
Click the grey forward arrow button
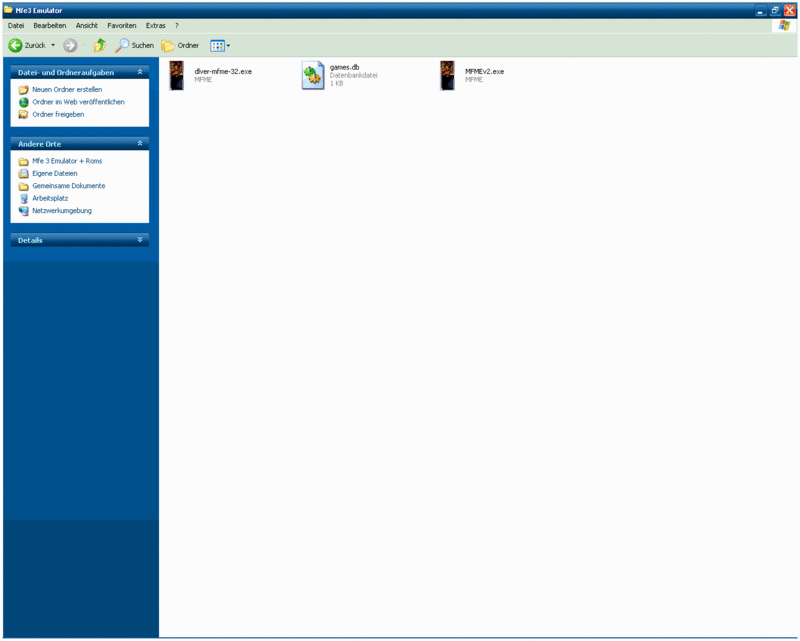point(70,45)
